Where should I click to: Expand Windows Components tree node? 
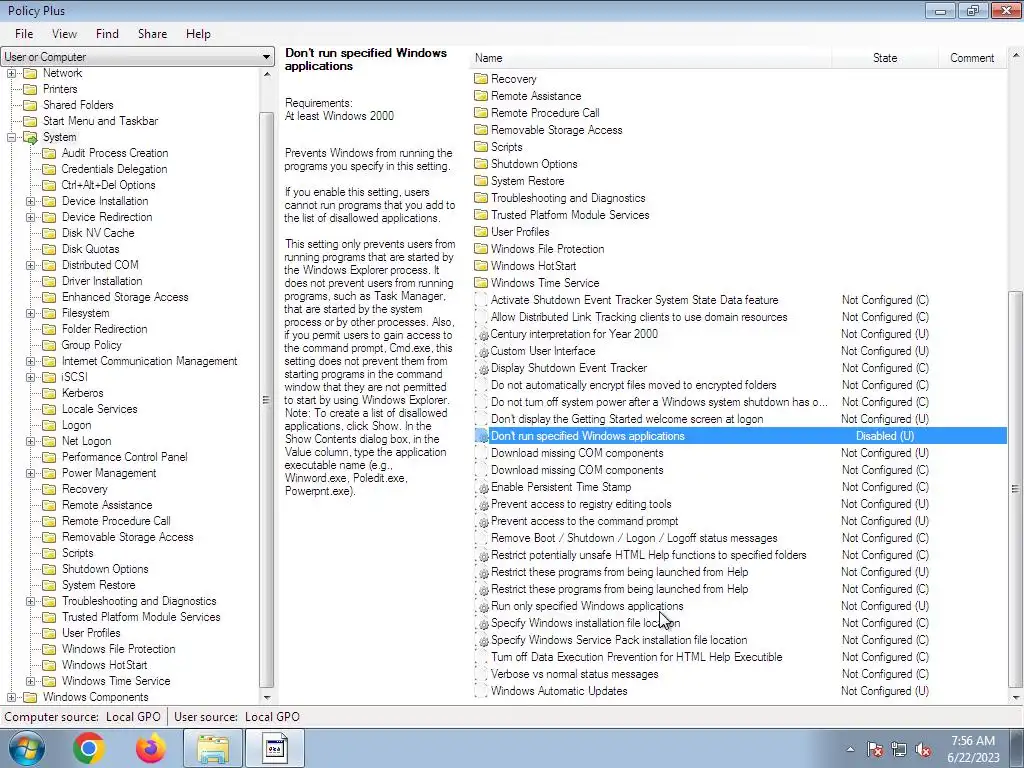pos(11,697)
